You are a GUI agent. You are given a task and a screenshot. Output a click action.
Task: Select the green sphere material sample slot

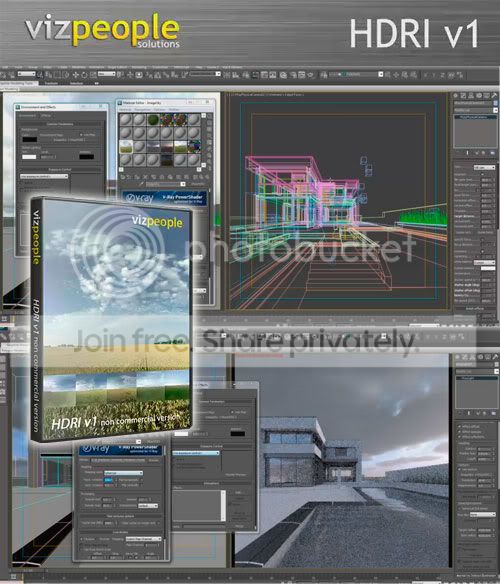(153, 120)
